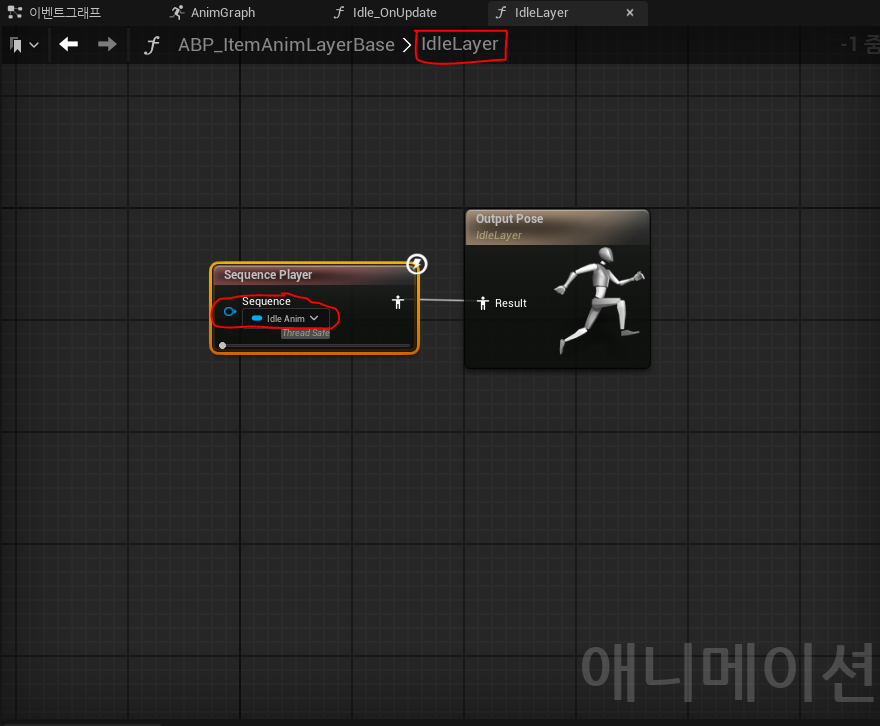This screenshot has height=726, width=880.
Task: Click the Thread Safe label
Action: tap(306, 333)
